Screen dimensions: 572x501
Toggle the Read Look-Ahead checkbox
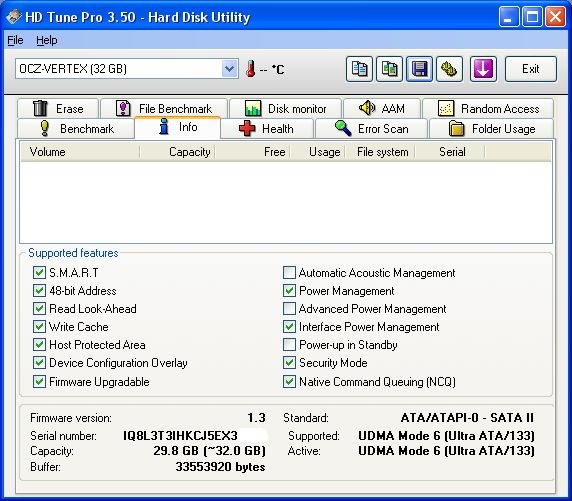pyautogui.click(x=39, y=309)
